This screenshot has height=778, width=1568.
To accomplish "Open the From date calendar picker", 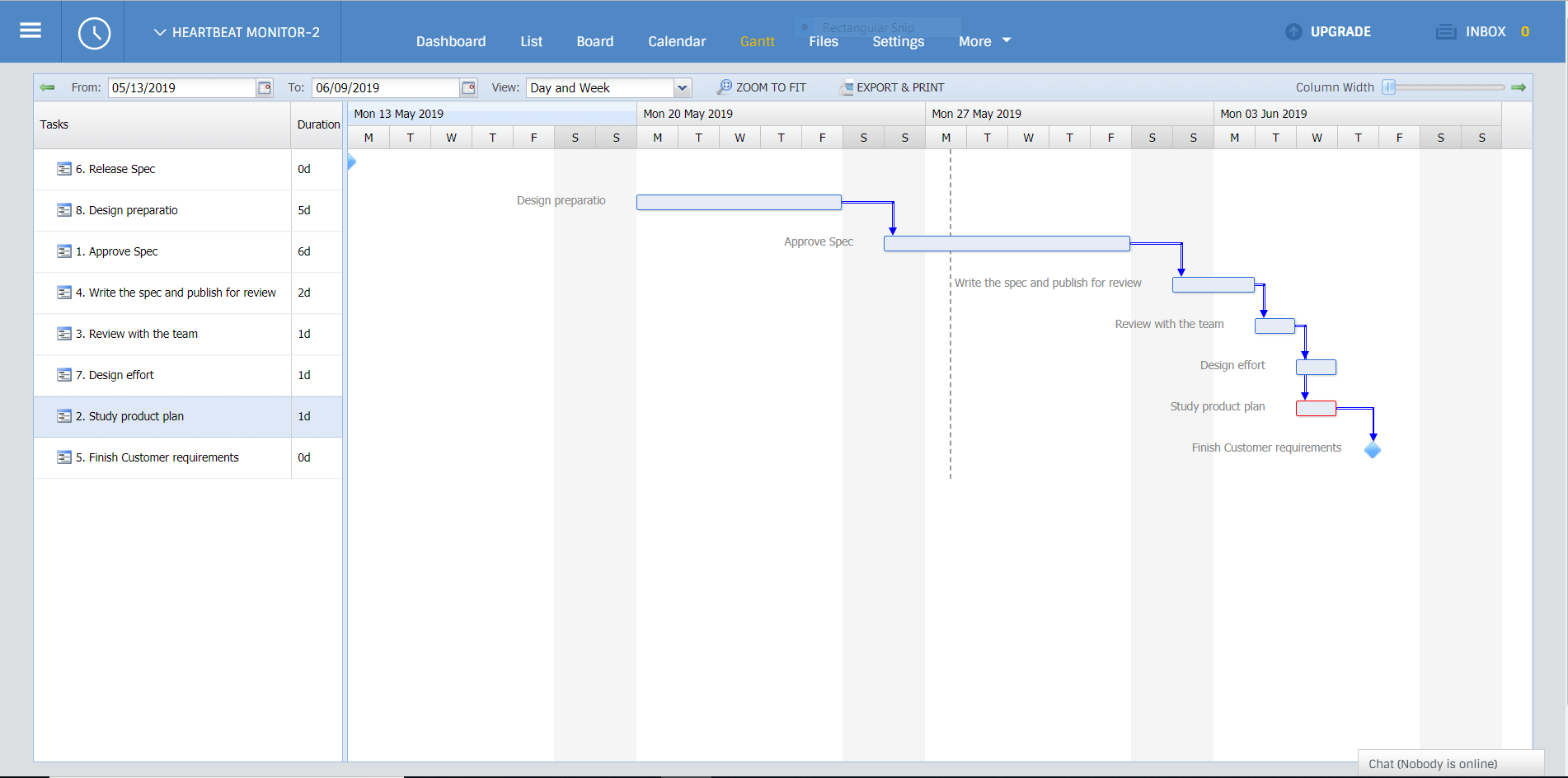I will click(x=265, y=87).
